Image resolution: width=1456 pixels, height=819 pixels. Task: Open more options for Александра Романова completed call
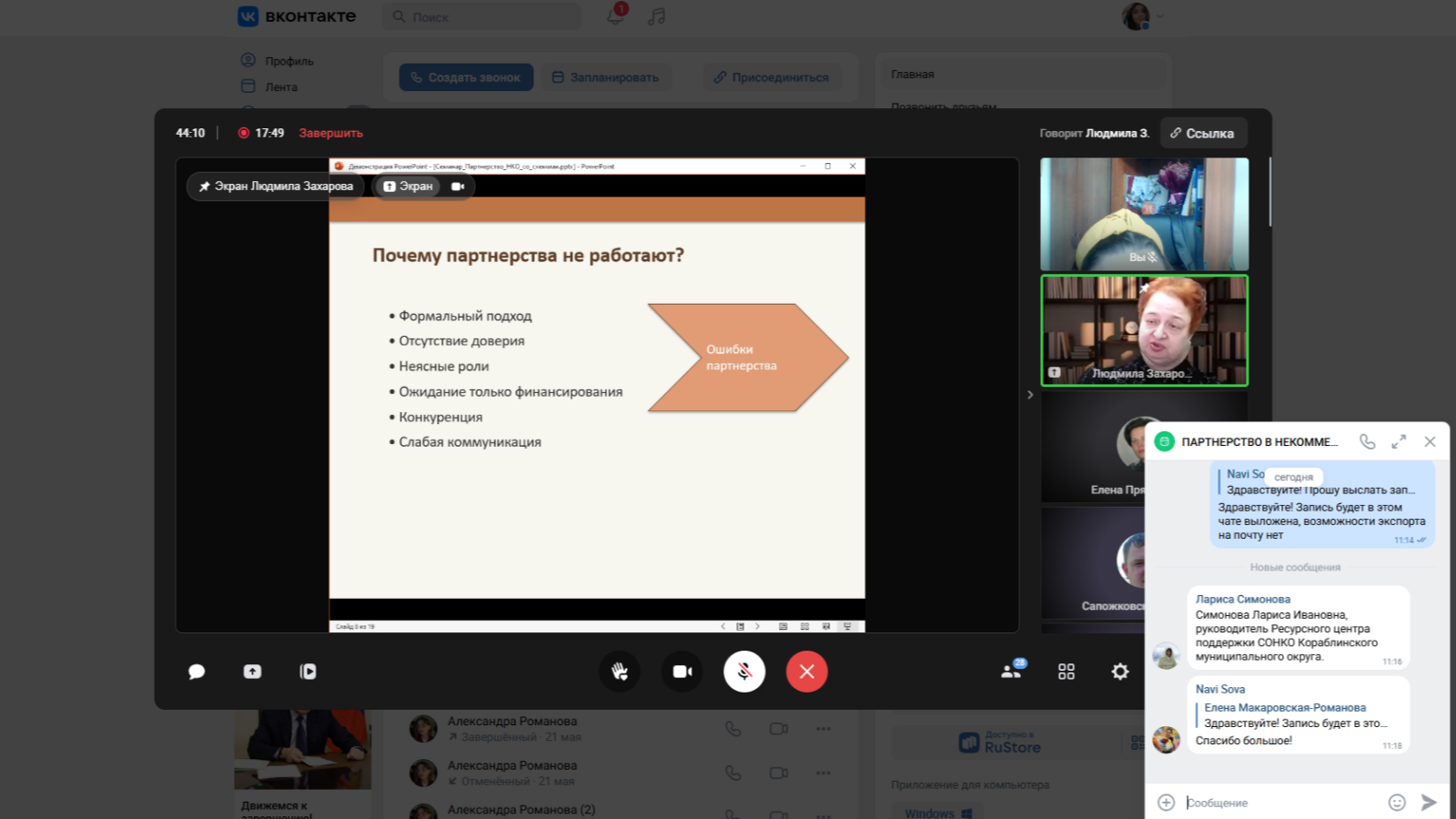click(x=824, y=729)
